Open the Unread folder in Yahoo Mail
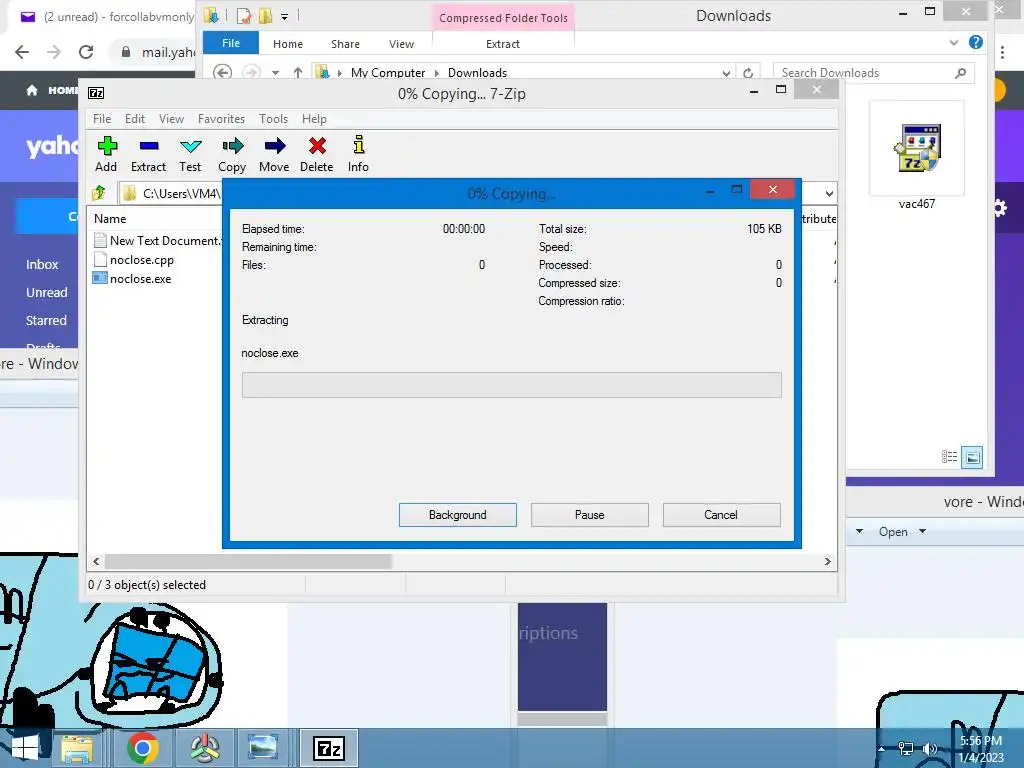The width and height of the screenshot is (1024, 768). (x=46, y=293)
